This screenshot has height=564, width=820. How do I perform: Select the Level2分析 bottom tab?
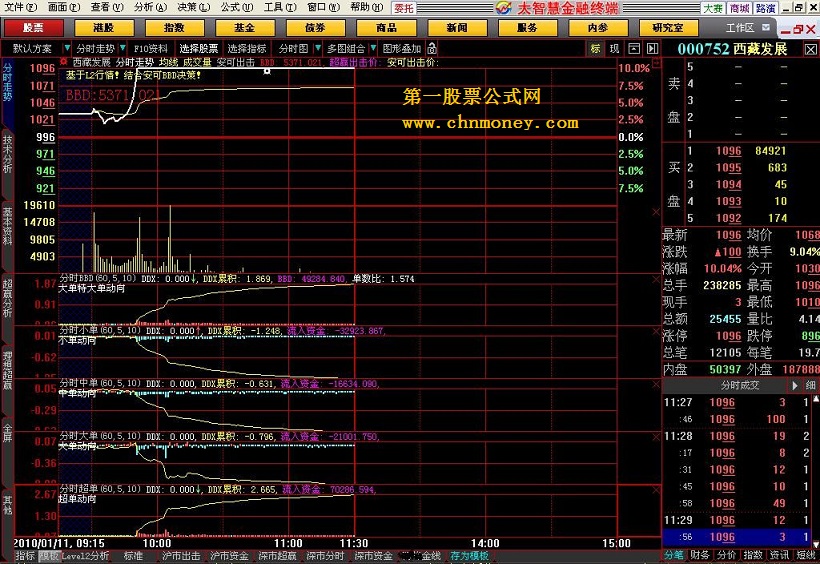coord(85,556)
